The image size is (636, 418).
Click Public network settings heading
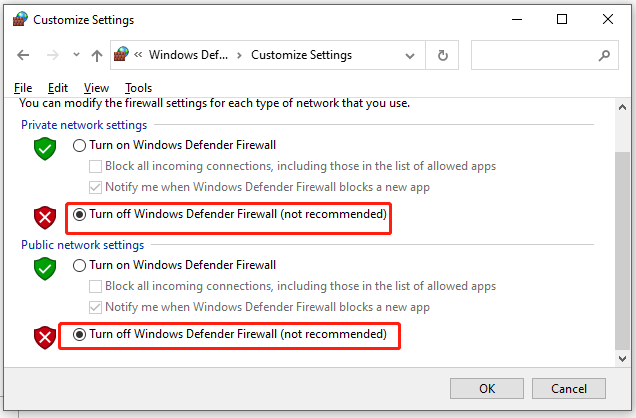82,245
